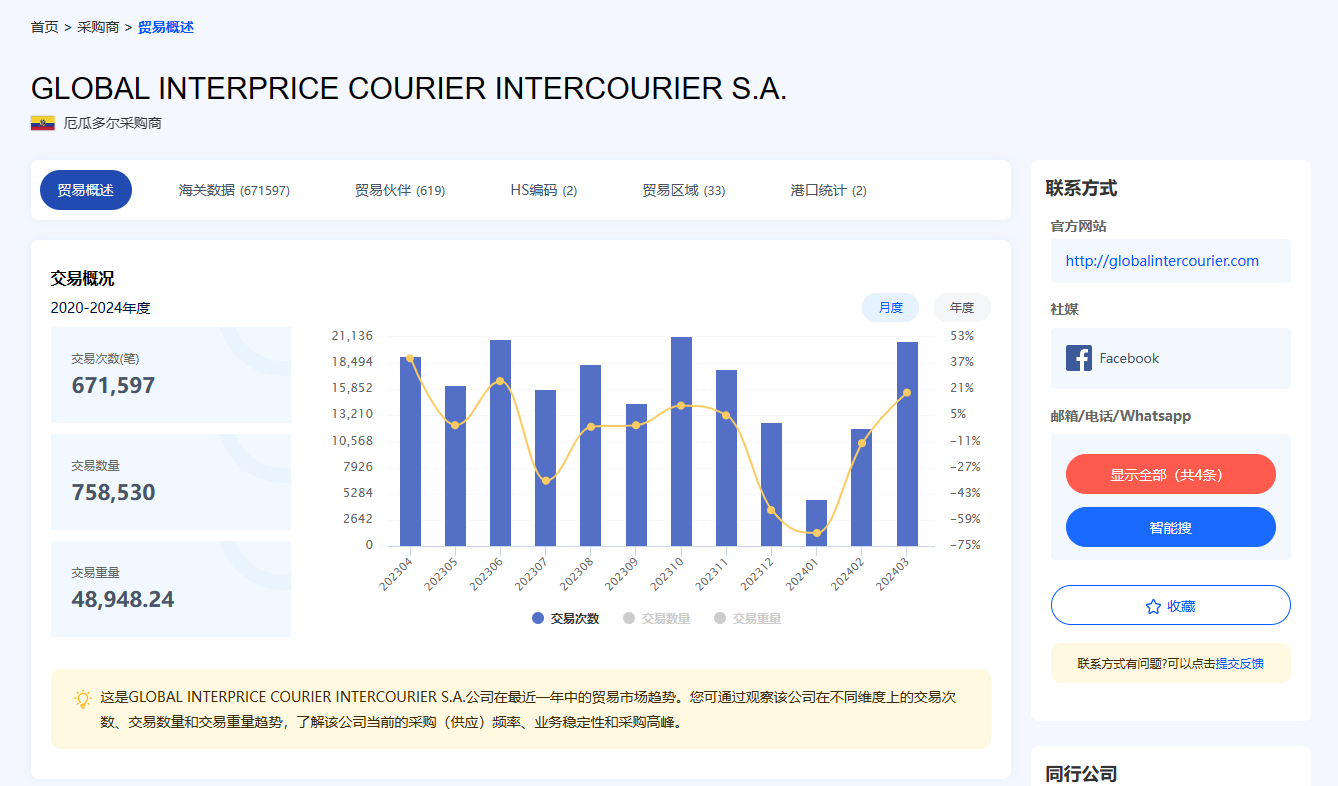This screenshot has height=786, width=1338.
Task: Click the 202401 bar in chart
Action: tap(817, 523)
